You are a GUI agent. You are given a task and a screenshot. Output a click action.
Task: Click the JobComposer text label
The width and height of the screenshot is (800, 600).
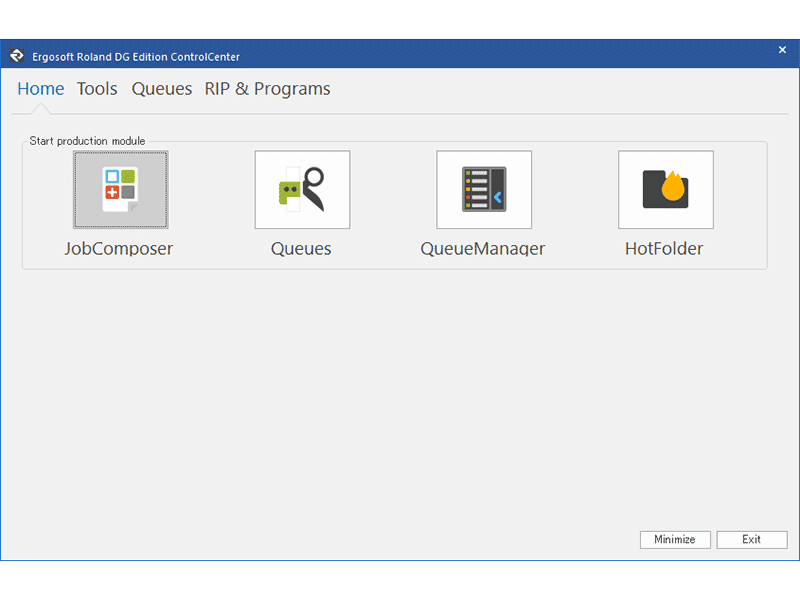point(119,248)
